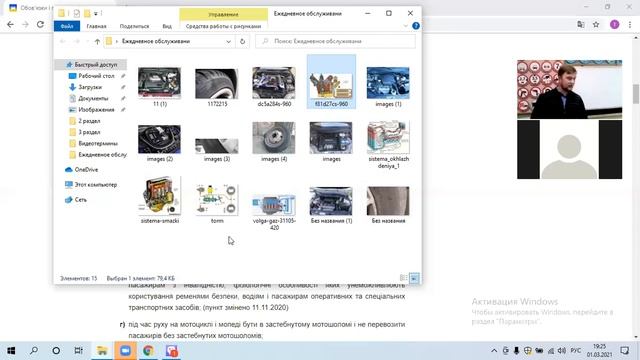
Task: Open the 2 раздел folder in sidebar
Action: [x=89, y=121]
